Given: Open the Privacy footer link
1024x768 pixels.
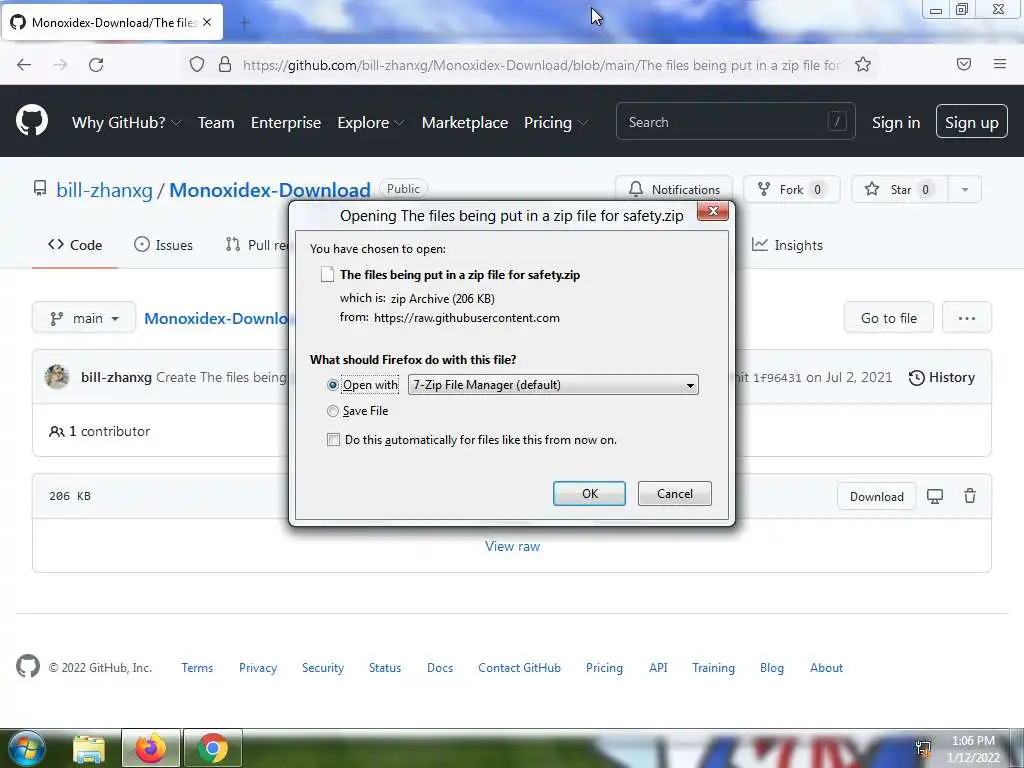Looking at the screenshot, I should click(x=257, y=667).
